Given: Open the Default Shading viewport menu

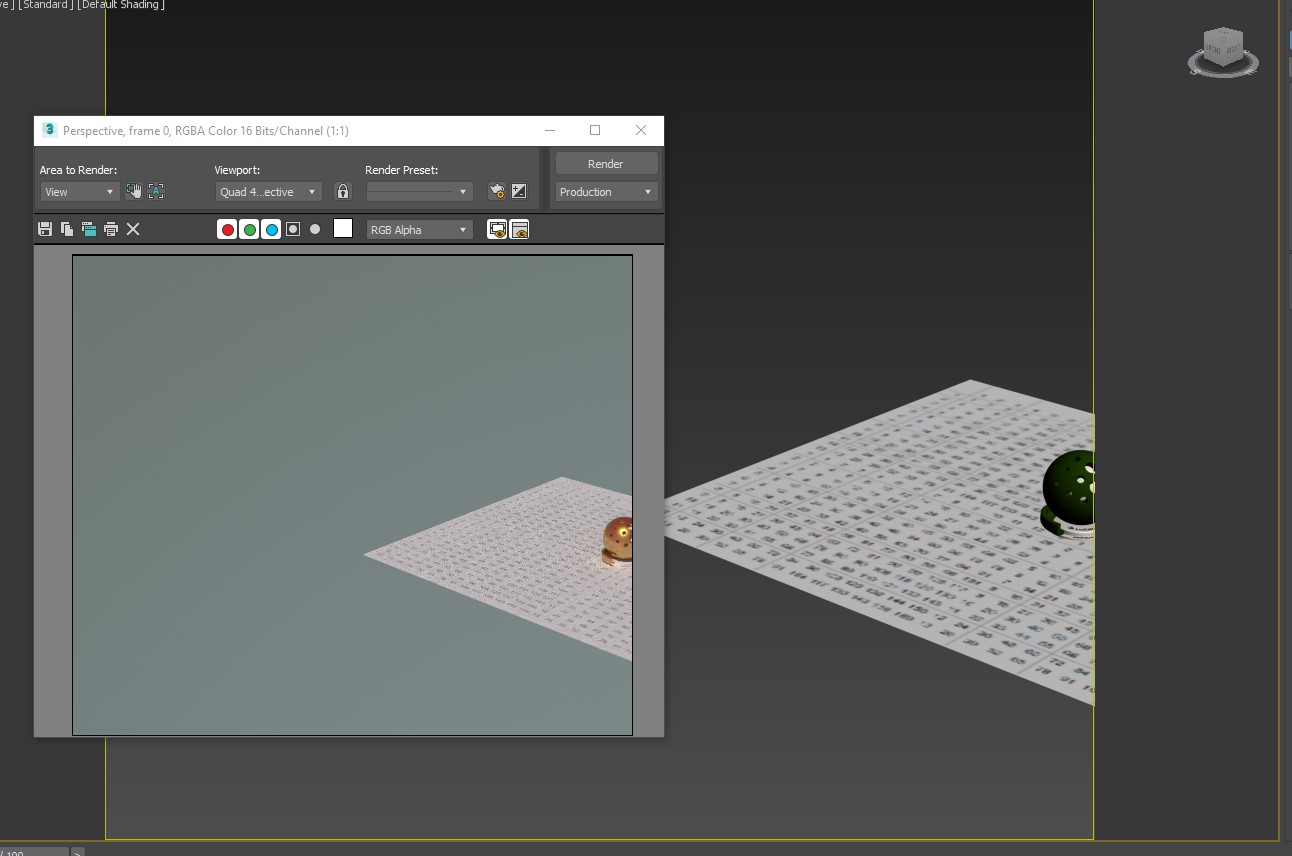Looking at the screenshot, I should click(121, 5).
